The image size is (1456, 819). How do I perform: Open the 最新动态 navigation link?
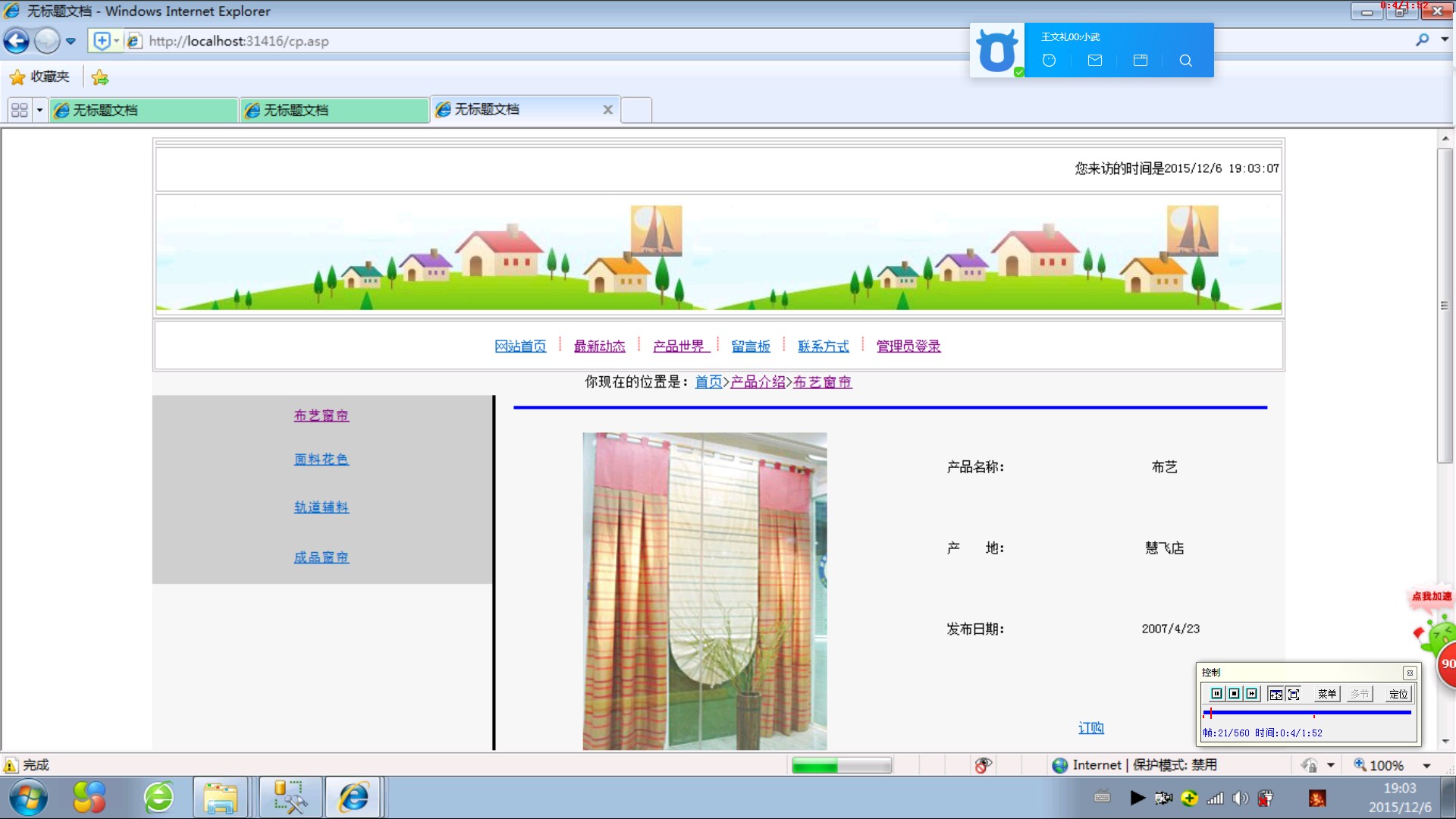[x=599, y=346]
